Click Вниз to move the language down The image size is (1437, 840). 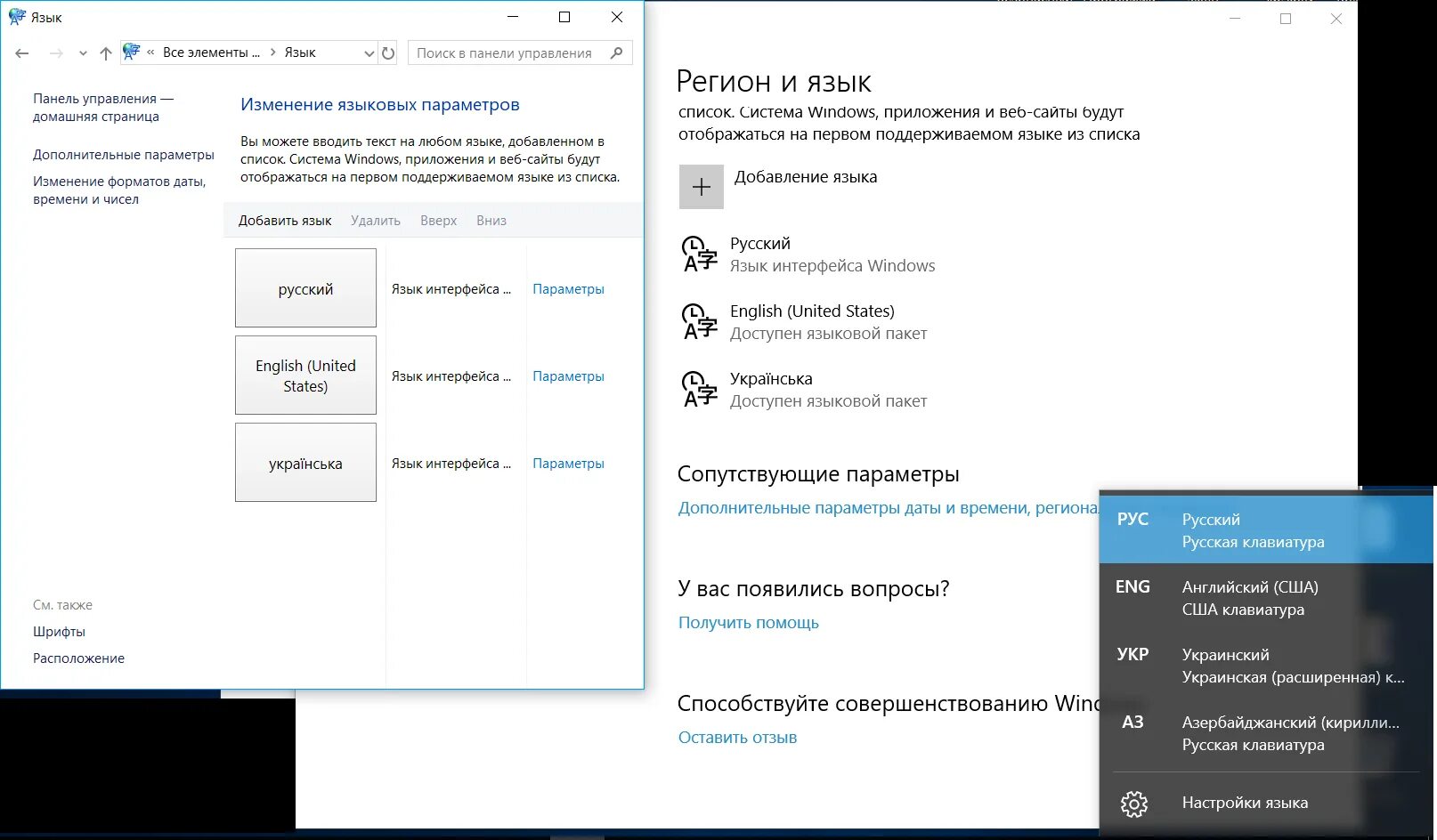[491, 221]
